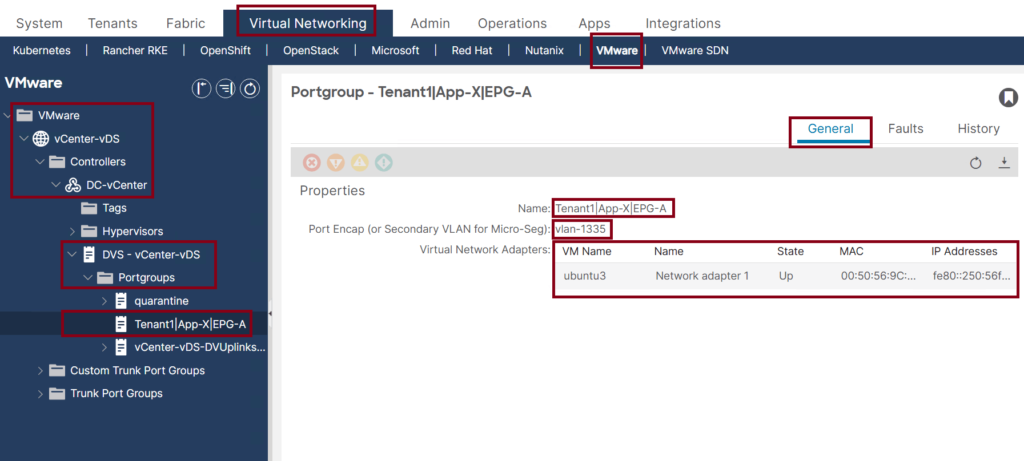The height and width of the screenshot is (461, 1024).
Task: Collapse the root VMware tree node
Action: coord(7,116)
